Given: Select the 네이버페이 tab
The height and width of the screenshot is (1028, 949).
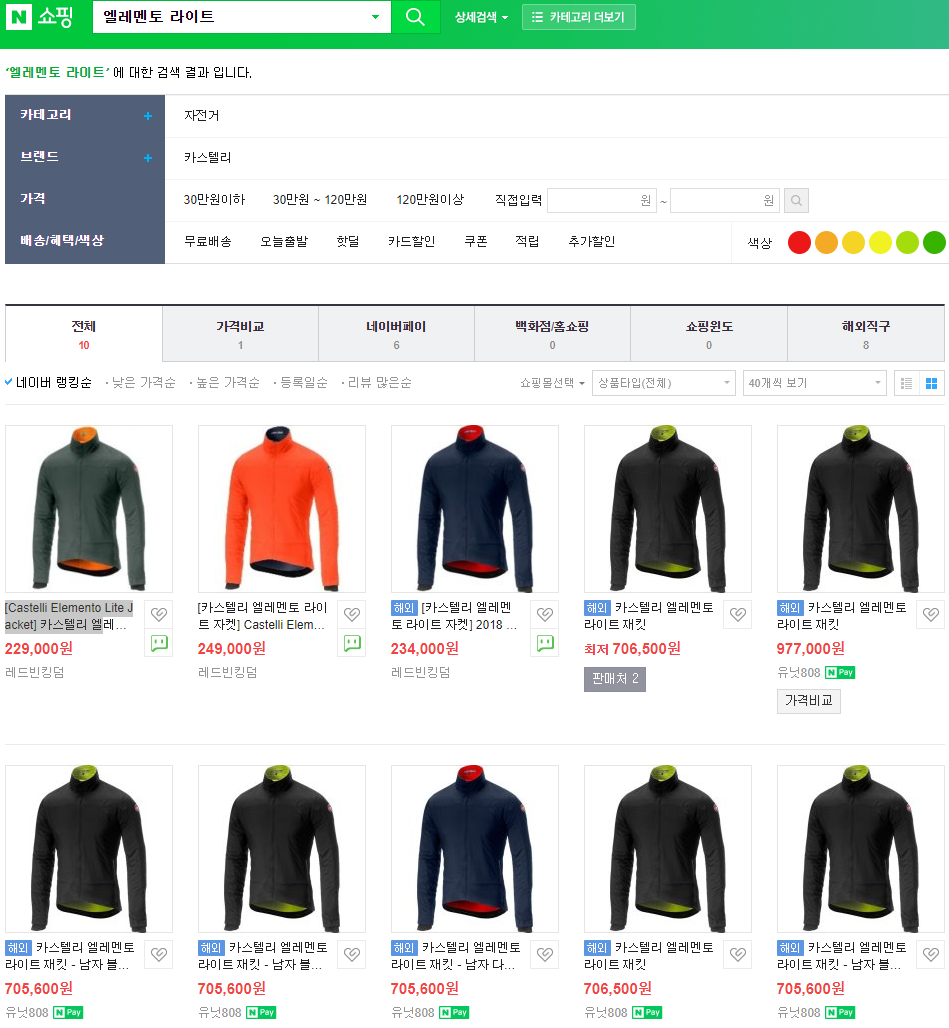Looking at the screenshot, I should pos(397,334).
